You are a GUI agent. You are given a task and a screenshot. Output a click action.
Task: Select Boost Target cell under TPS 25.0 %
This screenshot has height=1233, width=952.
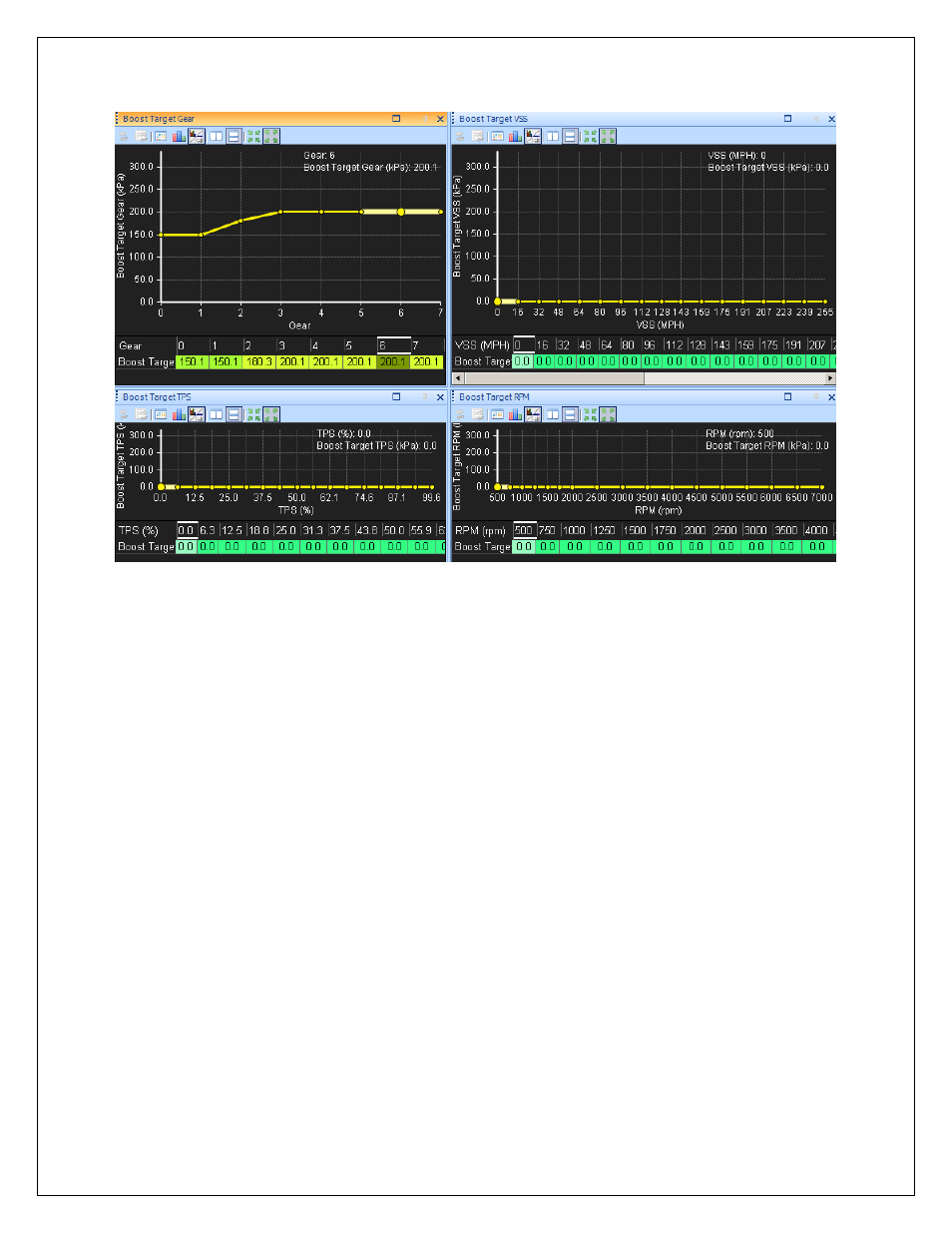pyautogui.click(x=286, y=546)
